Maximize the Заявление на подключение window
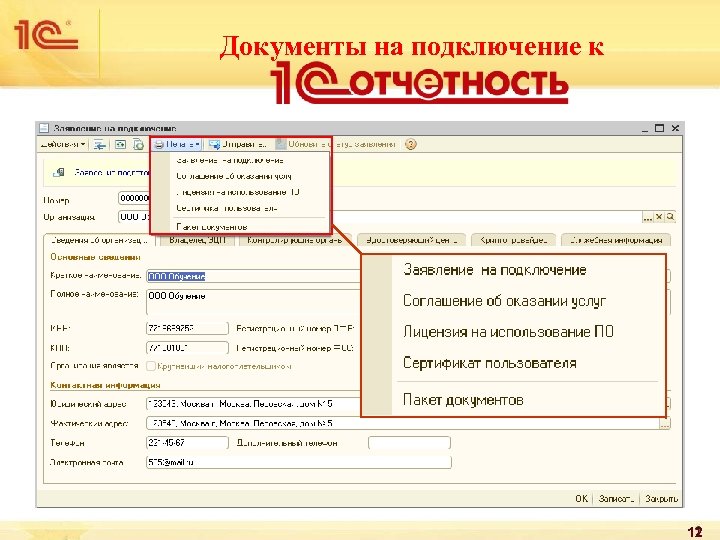Viewport: 720px width, 540px height. 659,128
